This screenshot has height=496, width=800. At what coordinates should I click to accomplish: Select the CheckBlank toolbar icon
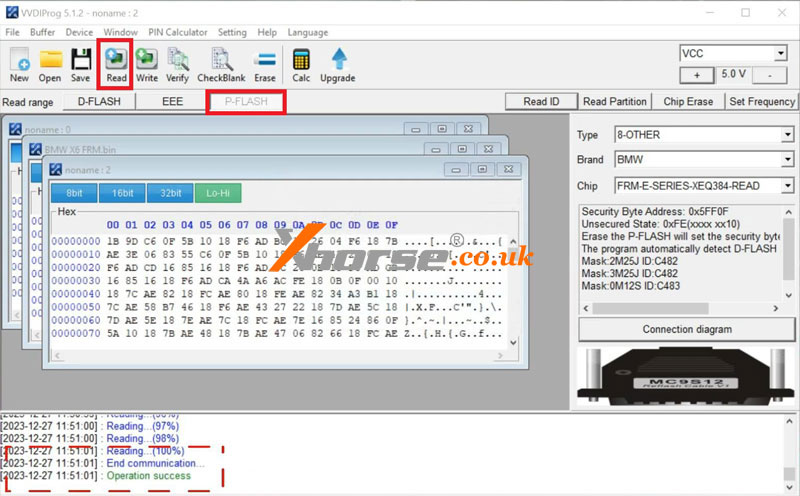click(221, 62)
